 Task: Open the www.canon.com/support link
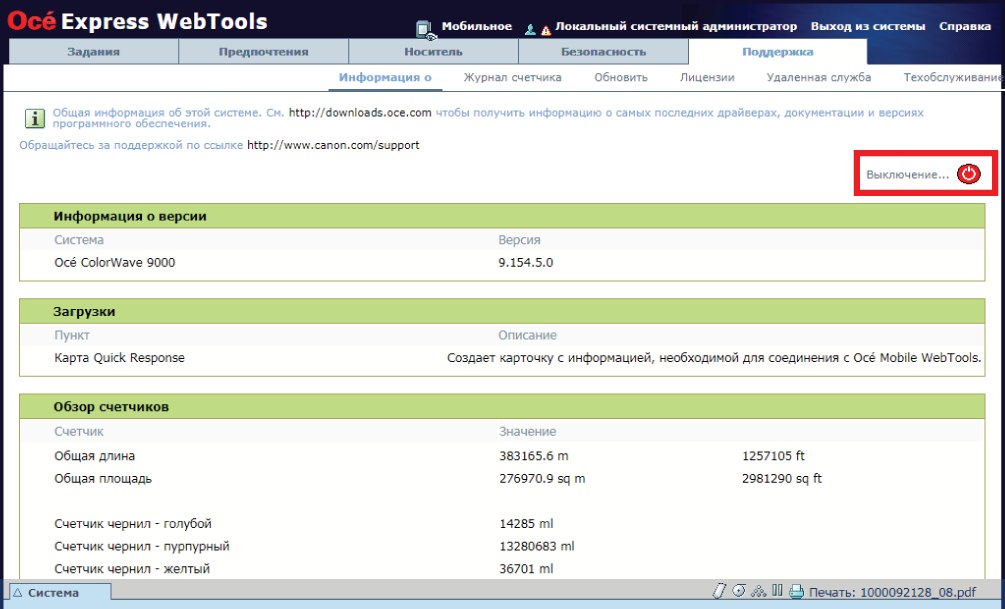coord(333,146)
